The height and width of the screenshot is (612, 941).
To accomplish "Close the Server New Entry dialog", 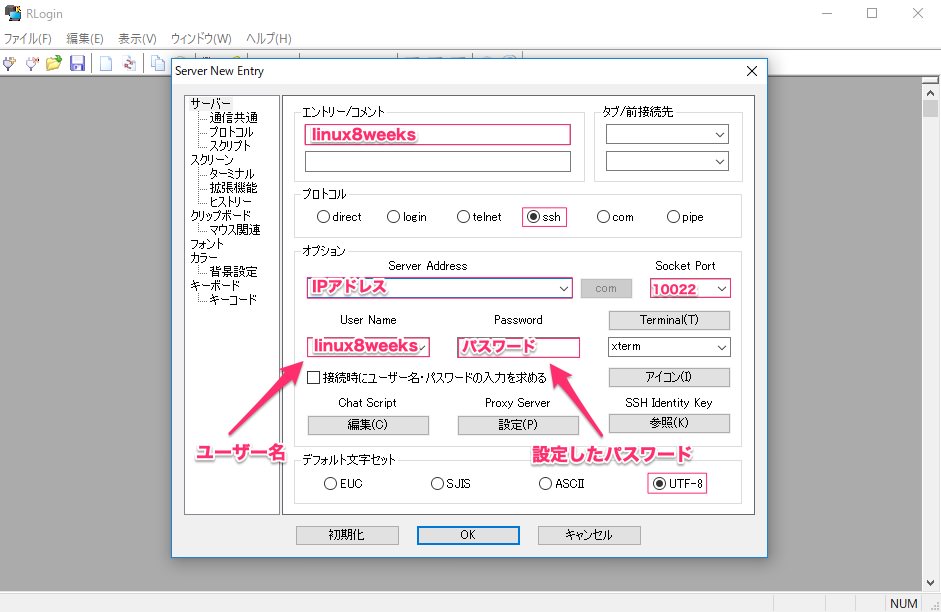I will pos(751,71).
